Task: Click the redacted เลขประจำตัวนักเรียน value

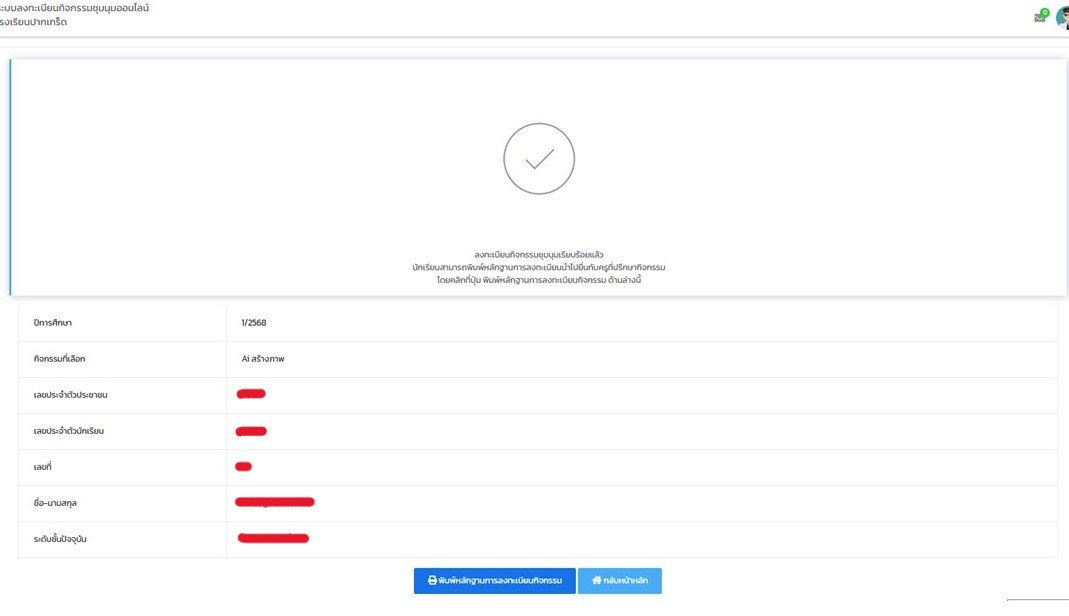Action: click(x=251, y=431)
